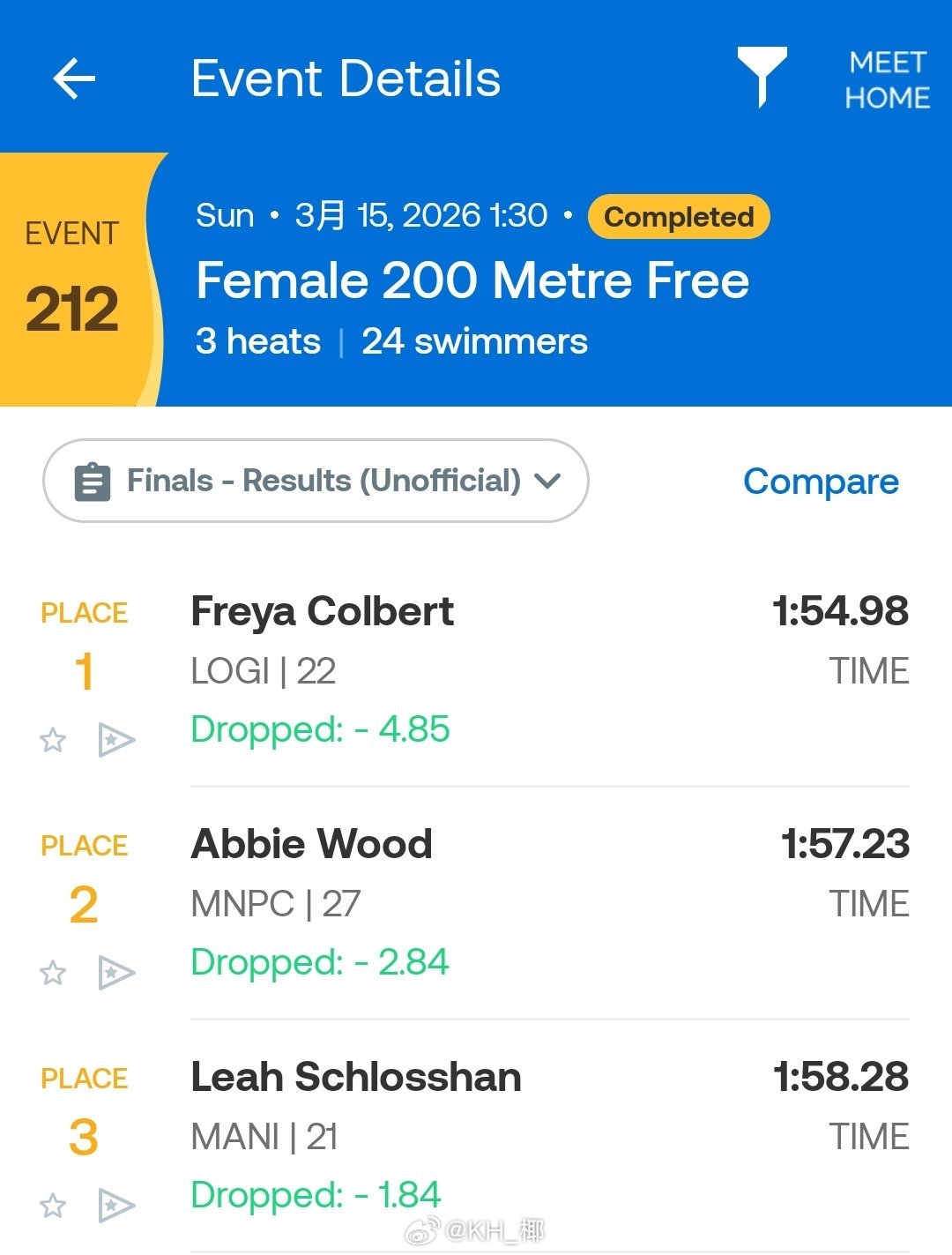Tap the back arrow icon
The width and height of the screenshot is (952, 1255).
(x=74, y=79)
